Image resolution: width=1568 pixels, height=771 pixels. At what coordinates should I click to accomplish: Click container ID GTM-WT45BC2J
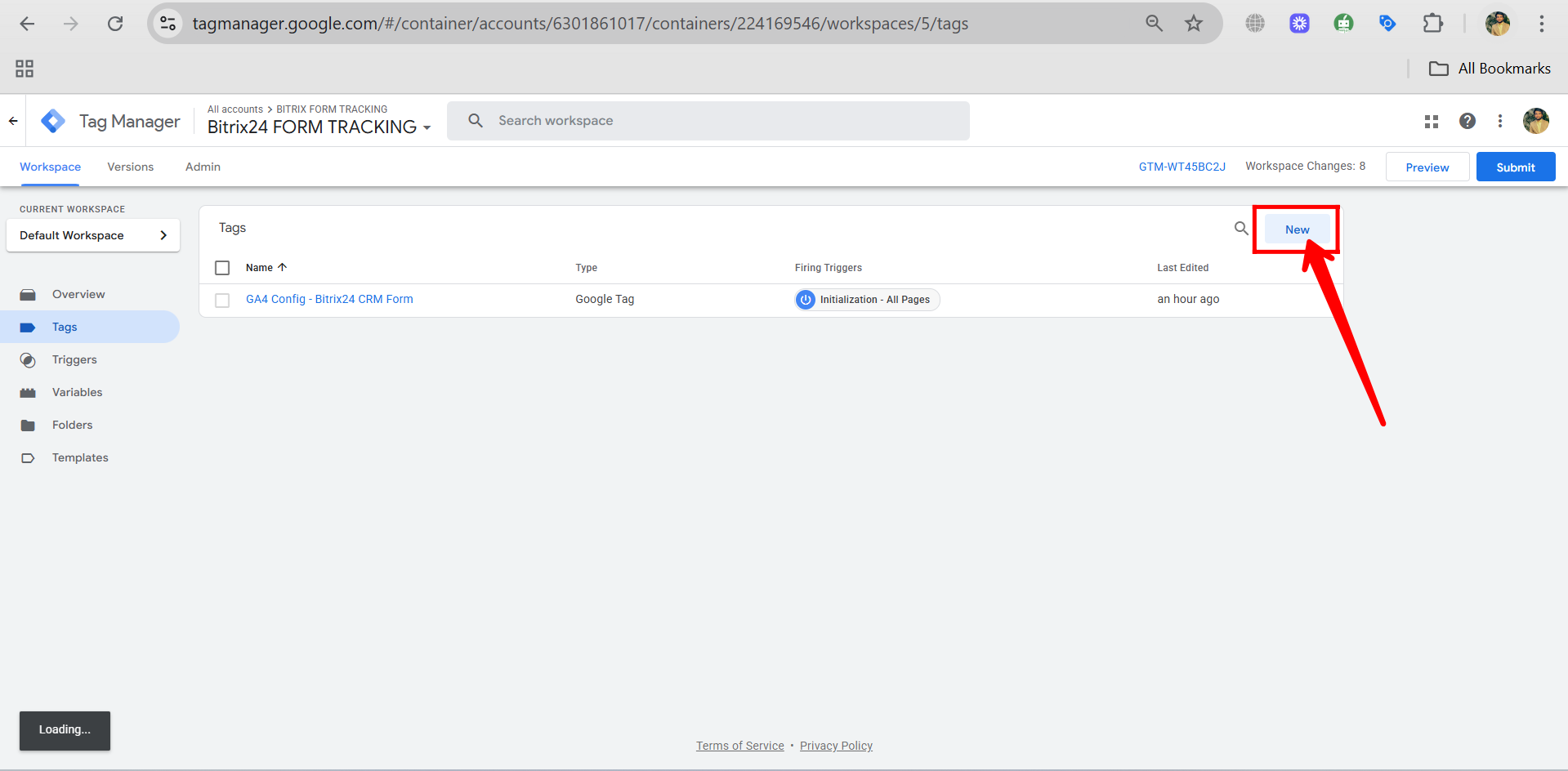(x=1182, y=167)
